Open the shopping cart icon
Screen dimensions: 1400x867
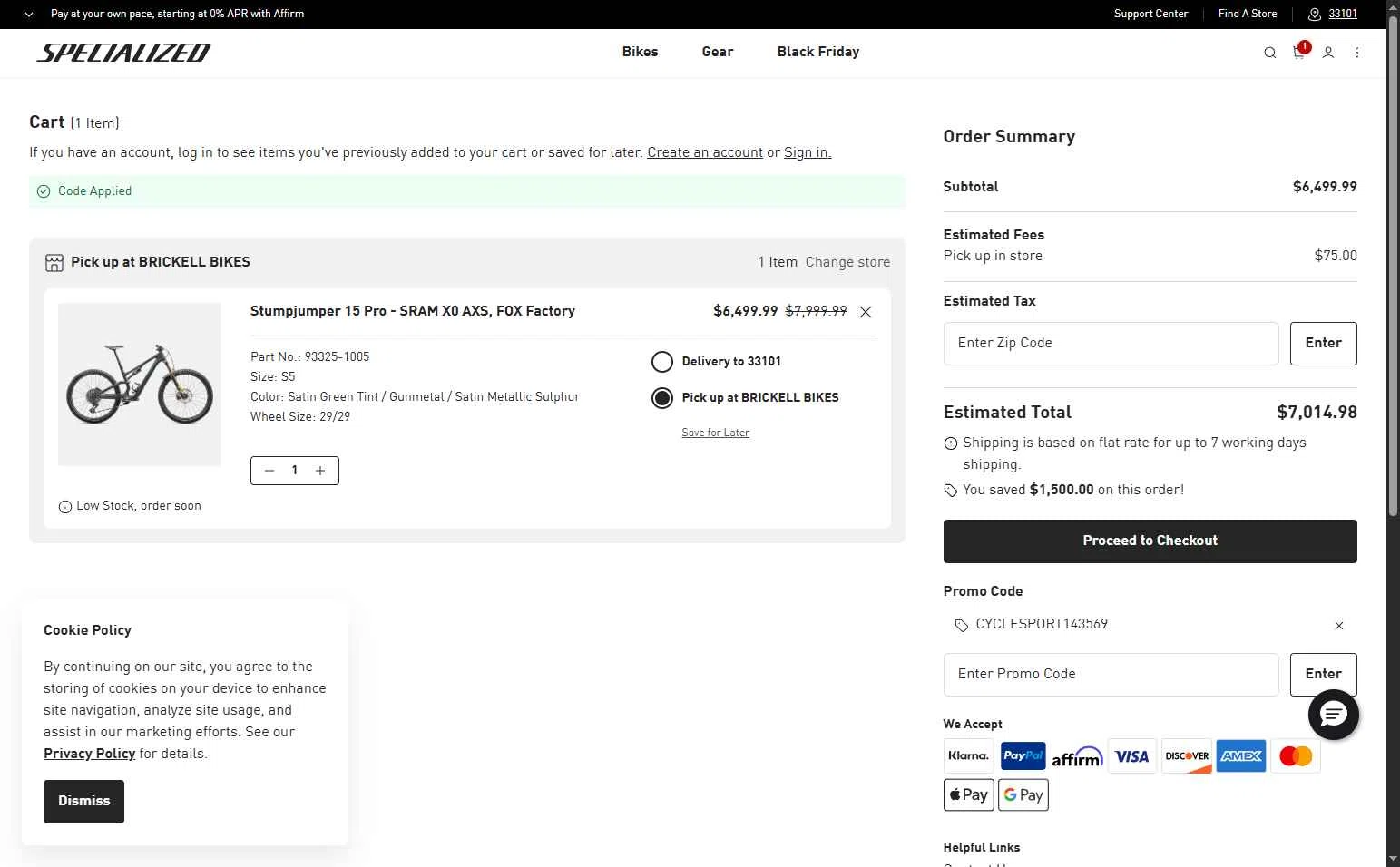[1298, 53]
